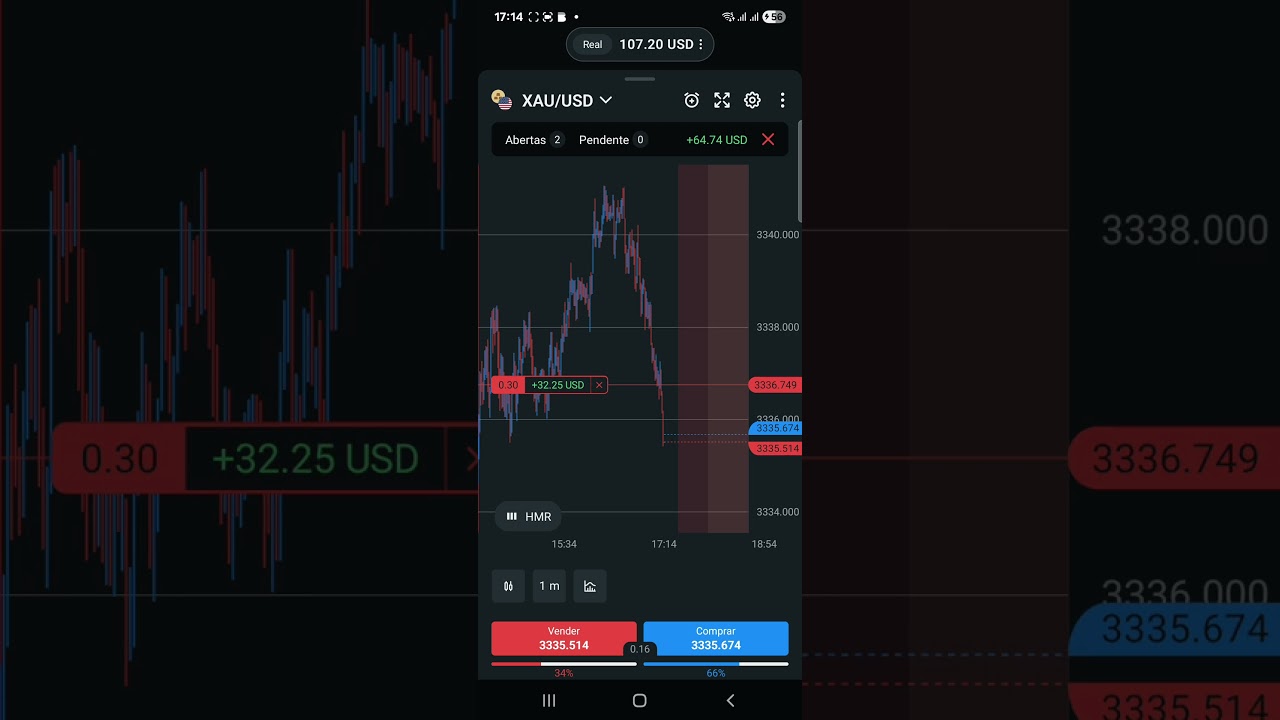The width and height of the screenshot is (1280, 720).
Task: Open the chart's three-dot options menu
Action: [782, 100]
